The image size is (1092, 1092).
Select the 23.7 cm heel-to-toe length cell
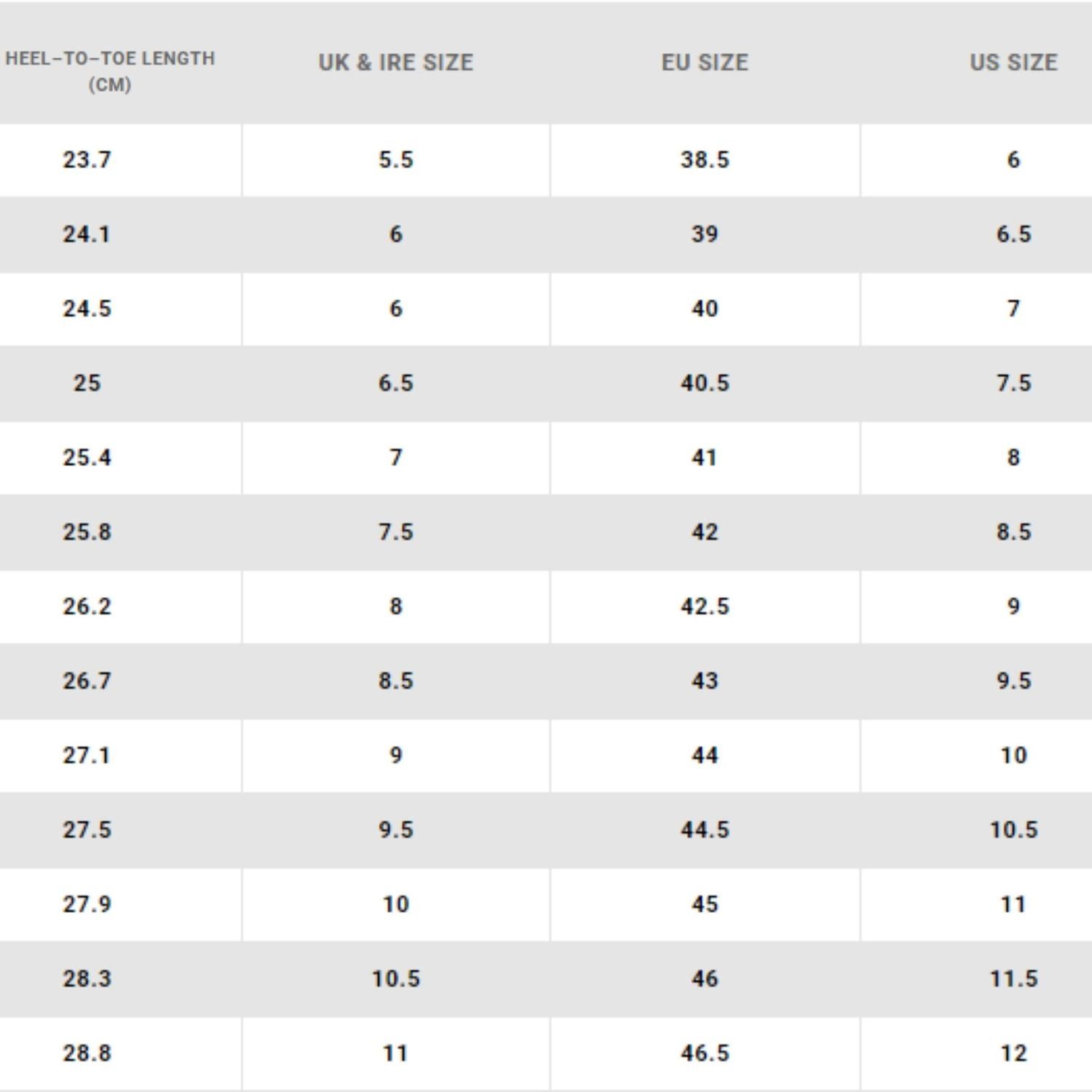(x=87, y=159)
